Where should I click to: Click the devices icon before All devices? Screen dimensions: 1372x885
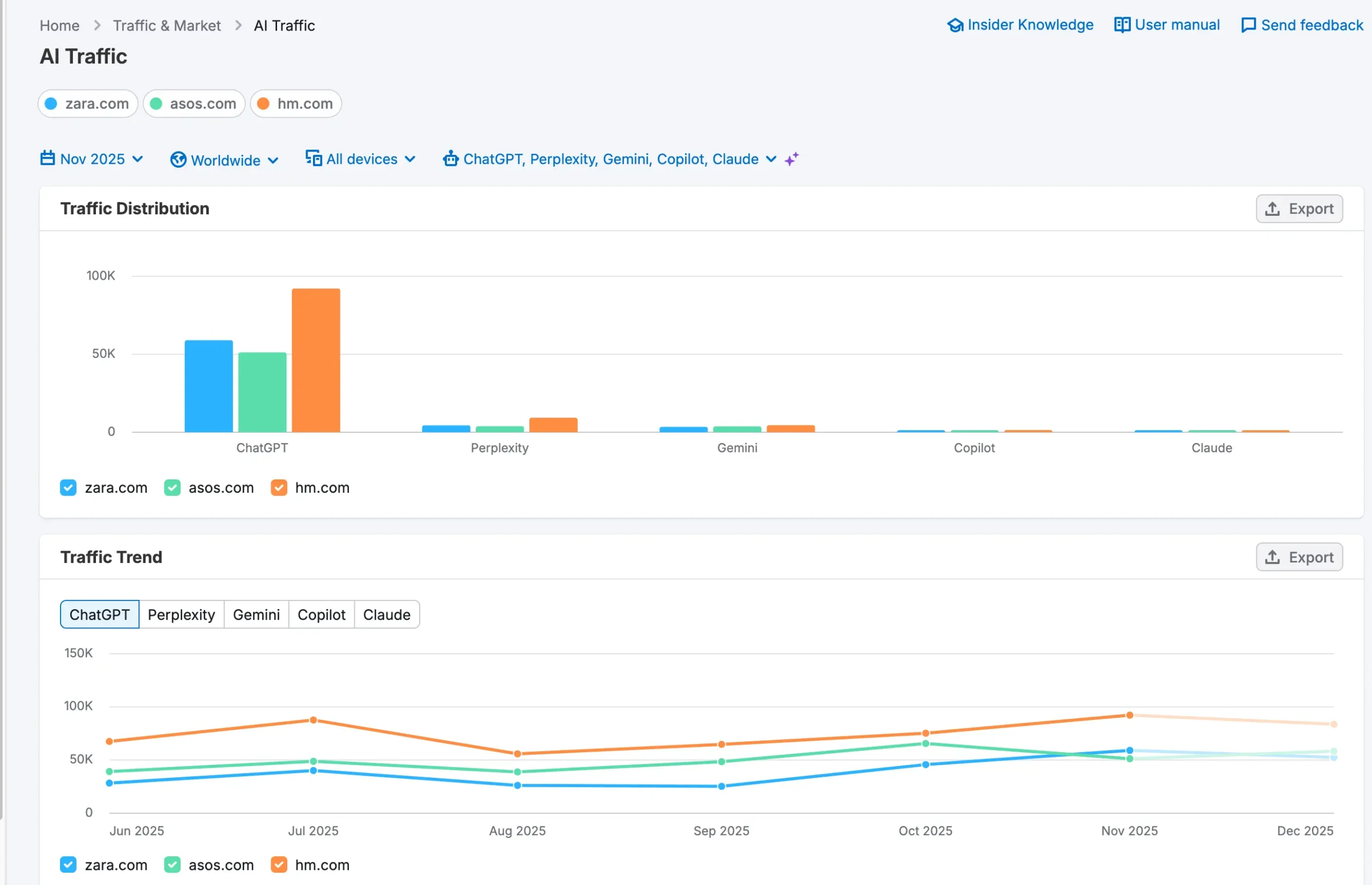pyautogui.click(x=313, y=159)
